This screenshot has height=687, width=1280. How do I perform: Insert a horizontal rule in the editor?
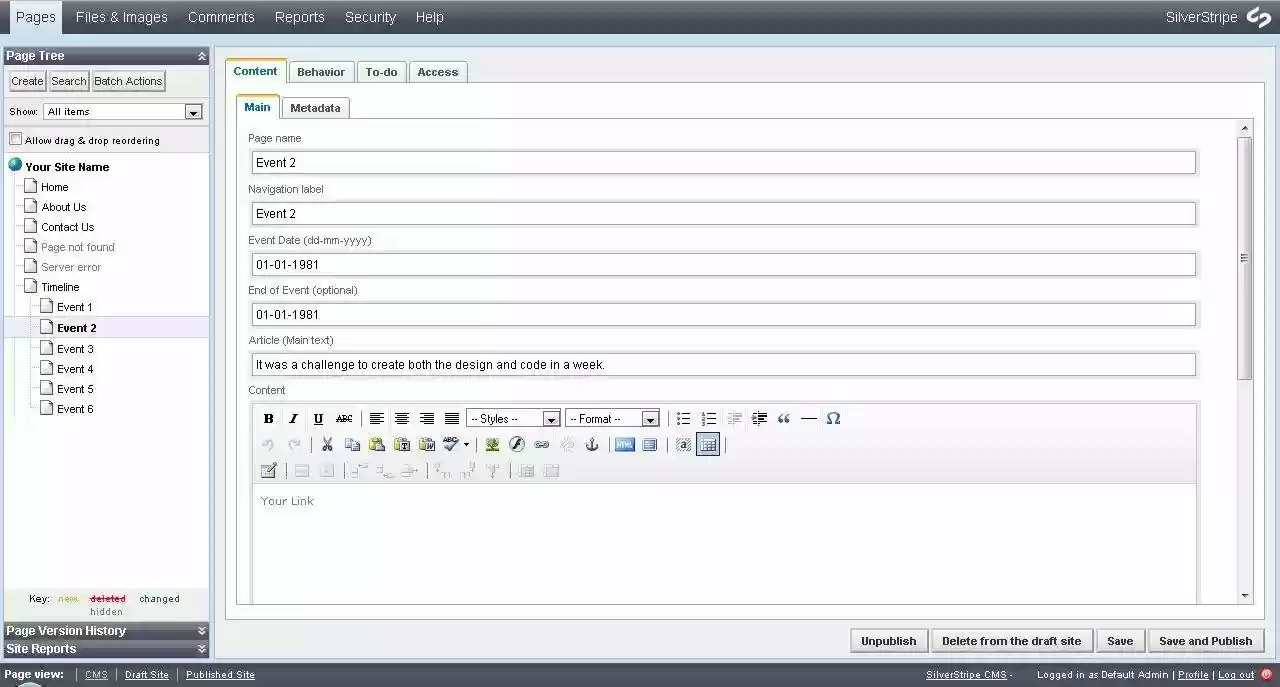[x=809, y=418]
